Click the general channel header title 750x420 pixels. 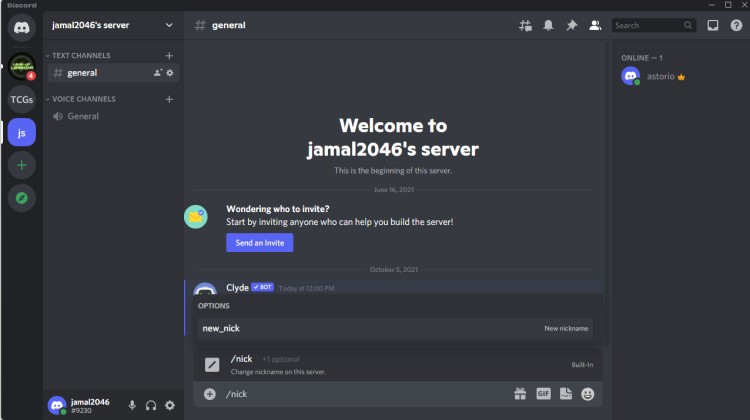click(x=229, y=25)
